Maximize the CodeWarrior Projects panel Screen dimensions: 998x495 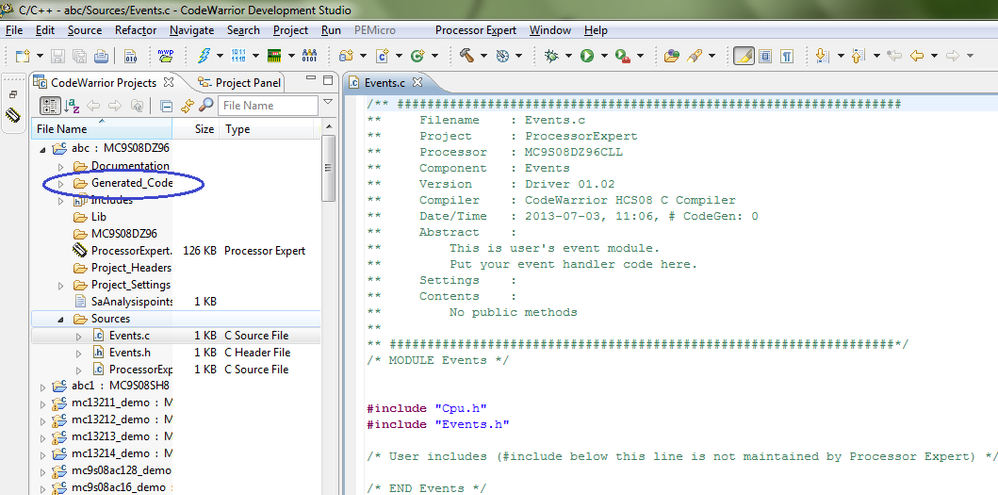[328, 80]
